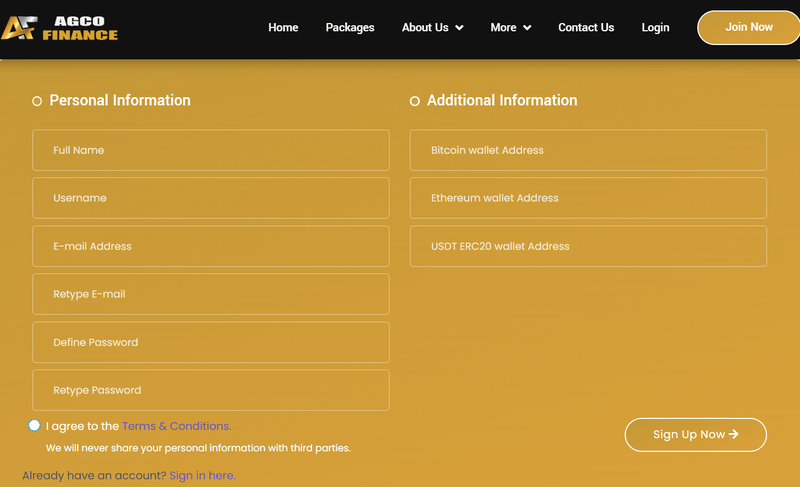Open the Terms & Conditions link

(177, 426)
